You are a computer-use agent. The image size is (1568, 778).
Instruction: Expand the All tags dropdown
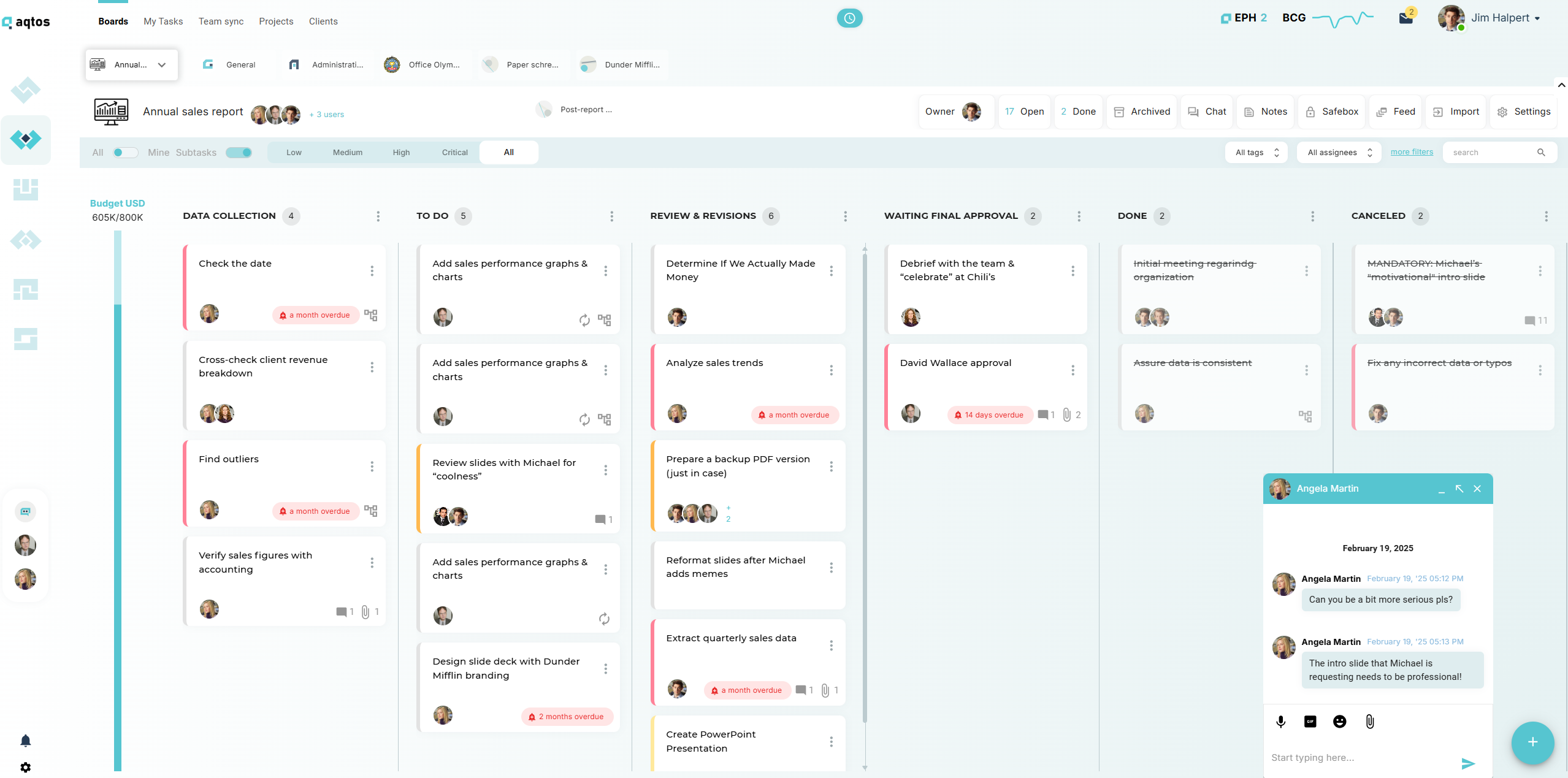point(1256,153)
